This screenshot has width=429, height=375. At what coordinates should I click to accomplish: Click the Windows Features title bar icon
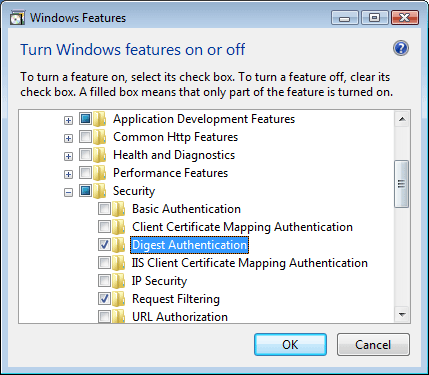[x=17, y=18]
